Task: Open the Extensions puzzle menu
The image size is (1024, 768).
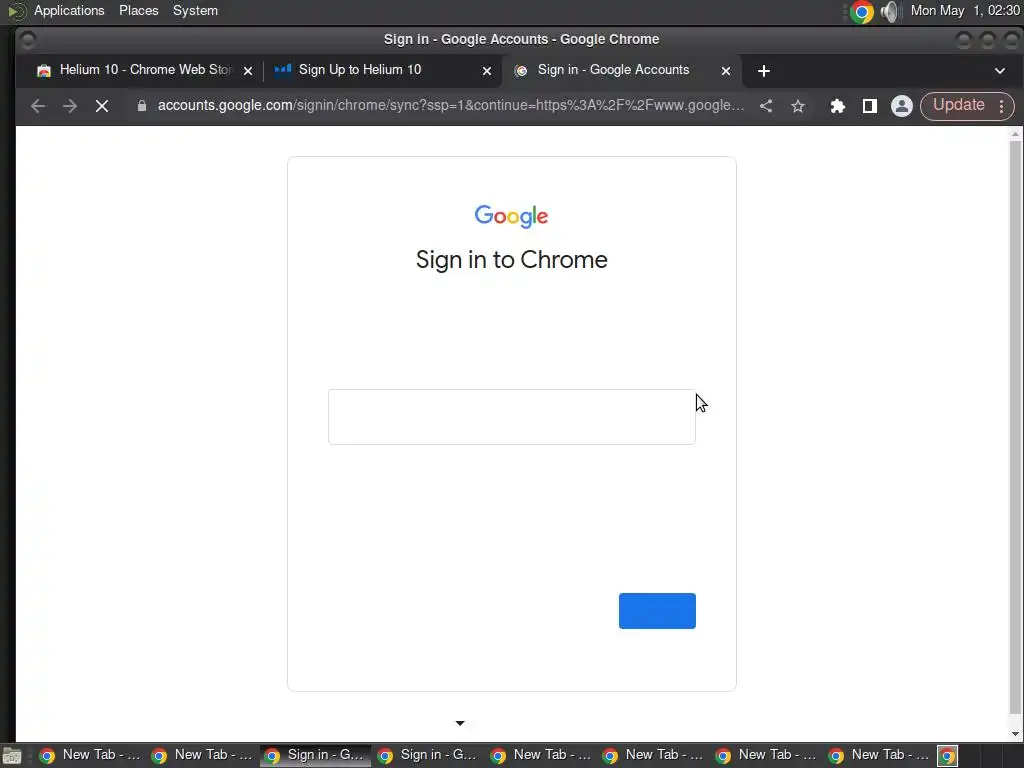Action: pyautogui.click(x=838, y=106)
